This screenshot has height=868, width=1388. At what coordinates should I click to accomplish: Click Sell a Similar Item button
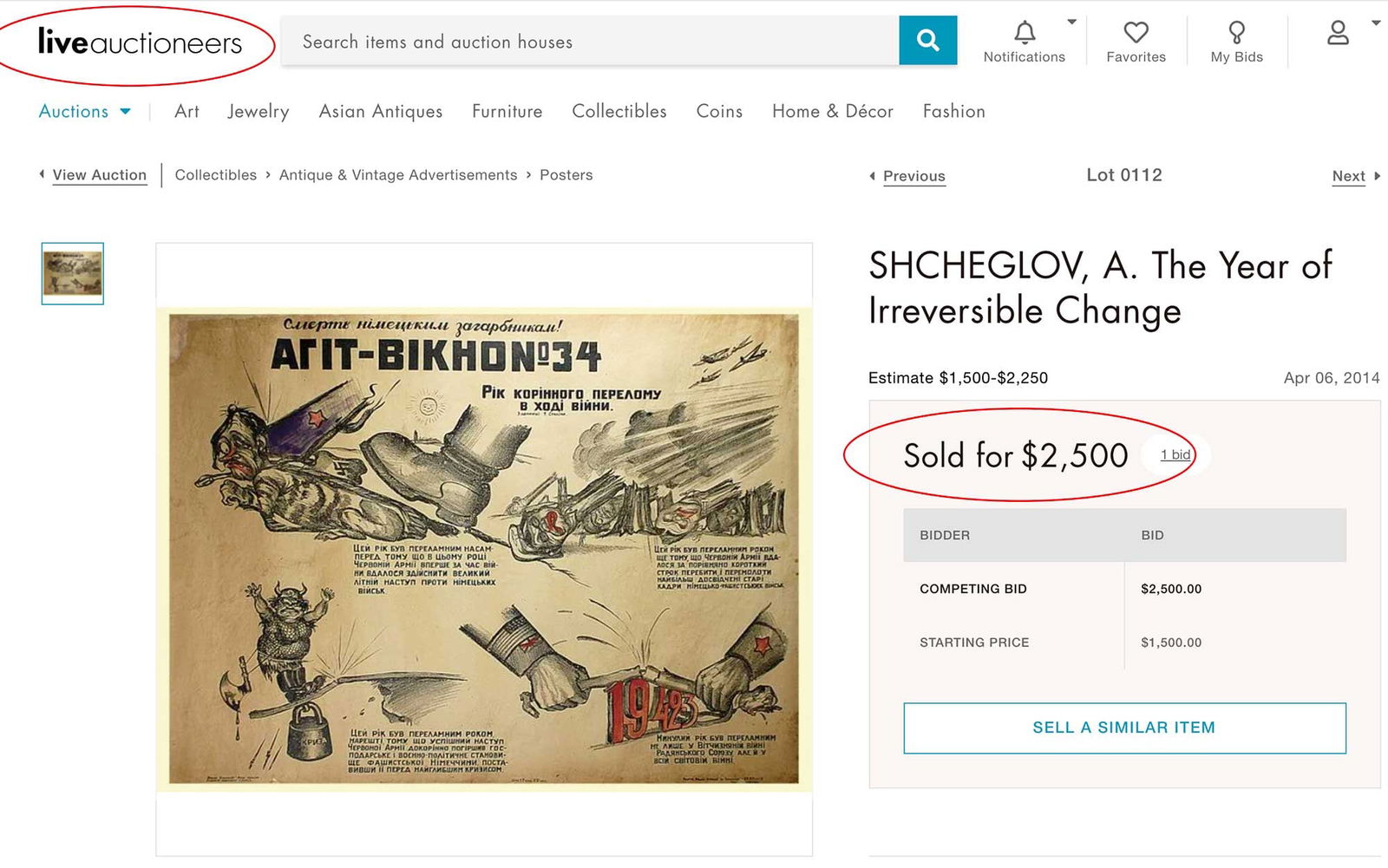1123,728
